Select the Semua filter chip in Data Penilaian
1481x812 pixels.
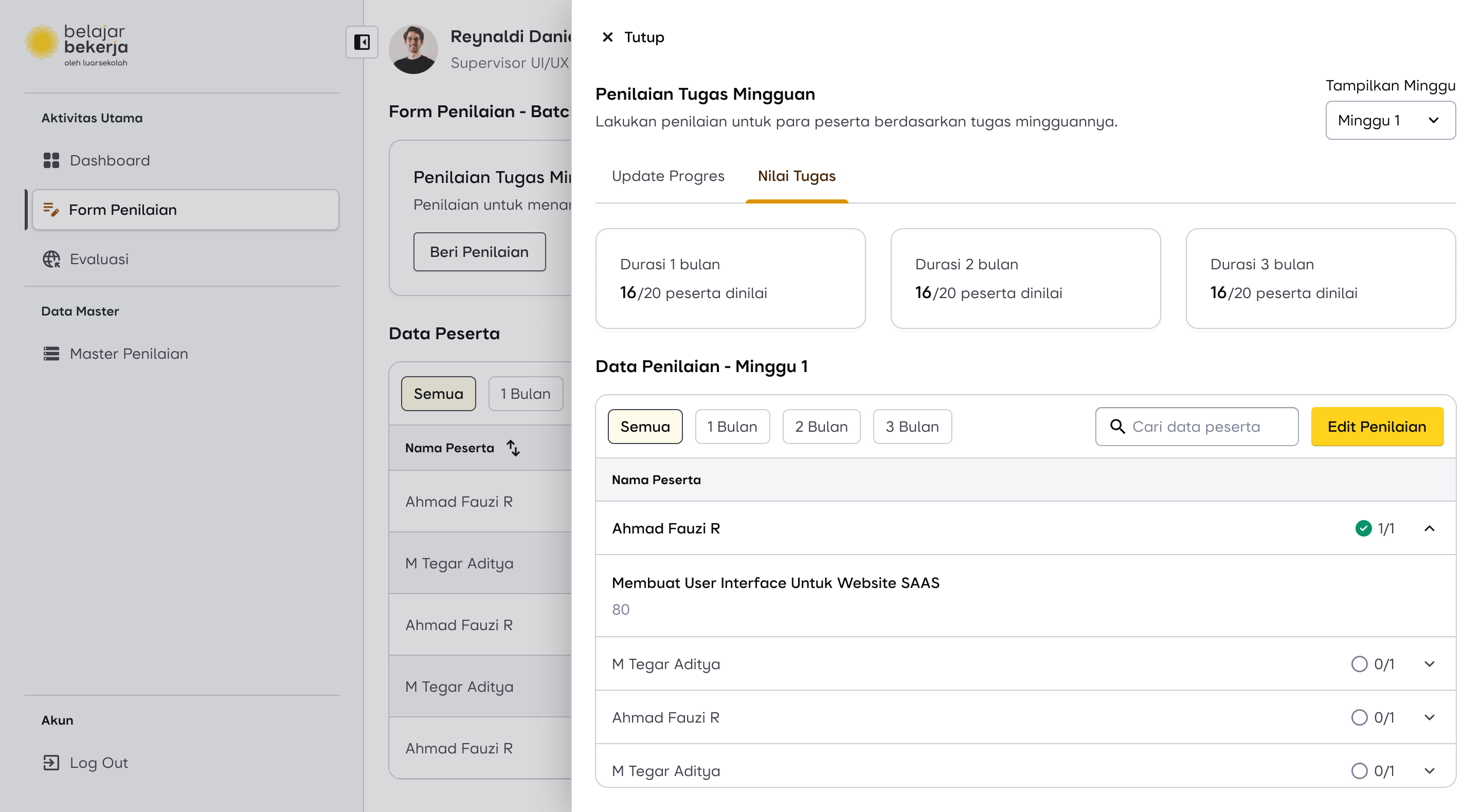tap(645, 427)
